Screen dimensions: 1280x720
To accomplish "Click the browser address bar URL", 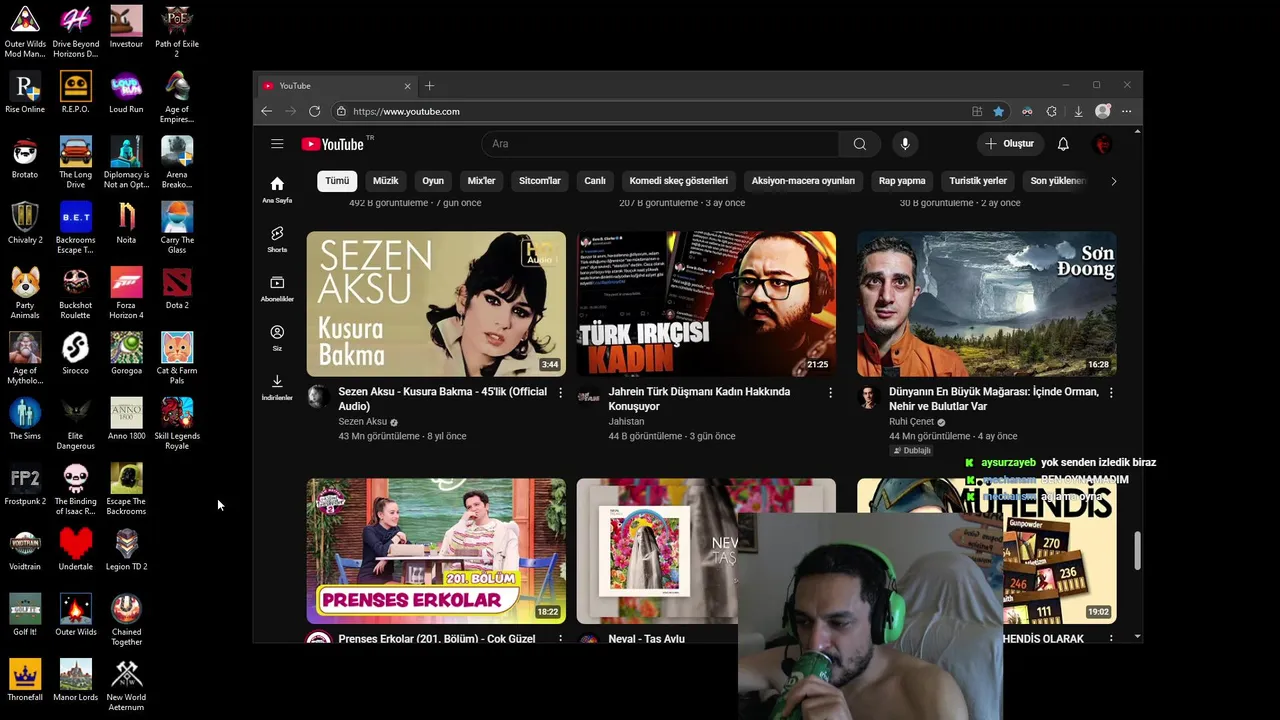I will tap(406, 111).
